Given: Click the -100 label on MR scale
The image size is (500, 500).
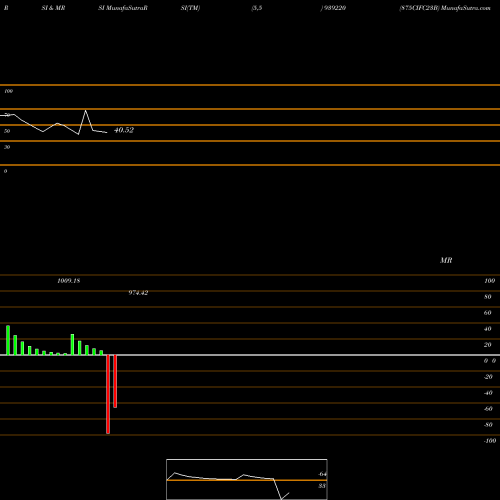Looking at the screenshot, I should (490, 441).
